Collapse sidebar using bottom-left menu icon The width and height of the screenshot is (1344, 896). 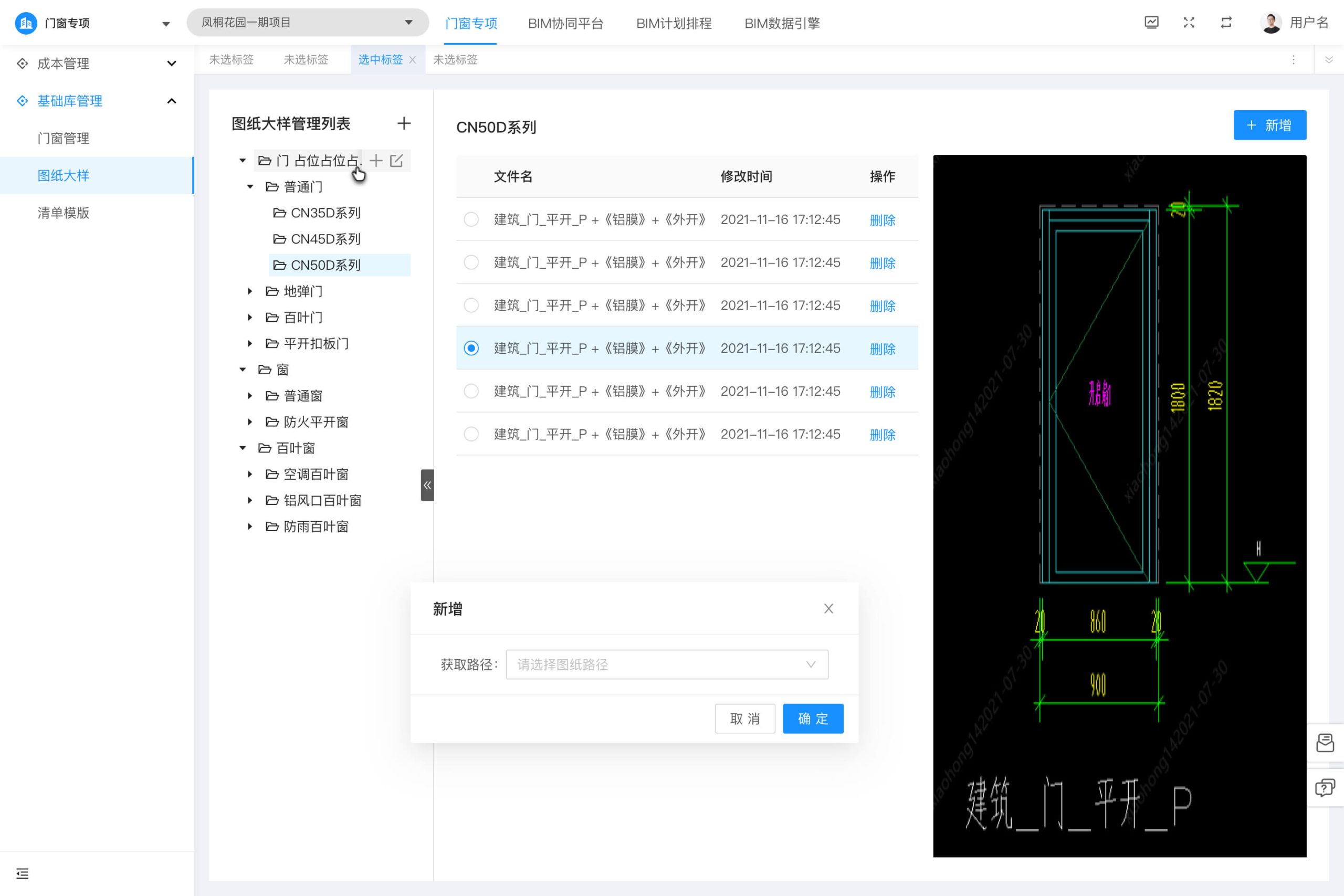[x=22, y=873]
